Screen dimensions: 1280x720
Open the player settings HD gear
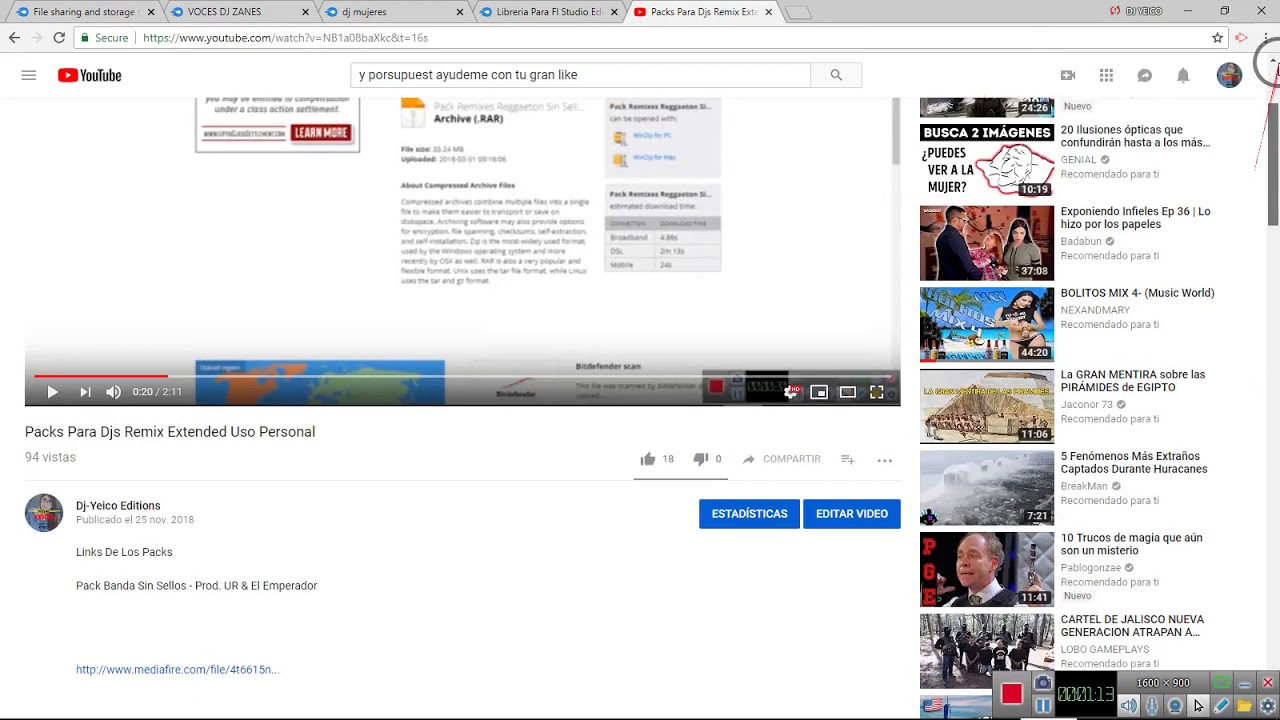(x=791, y=392)
